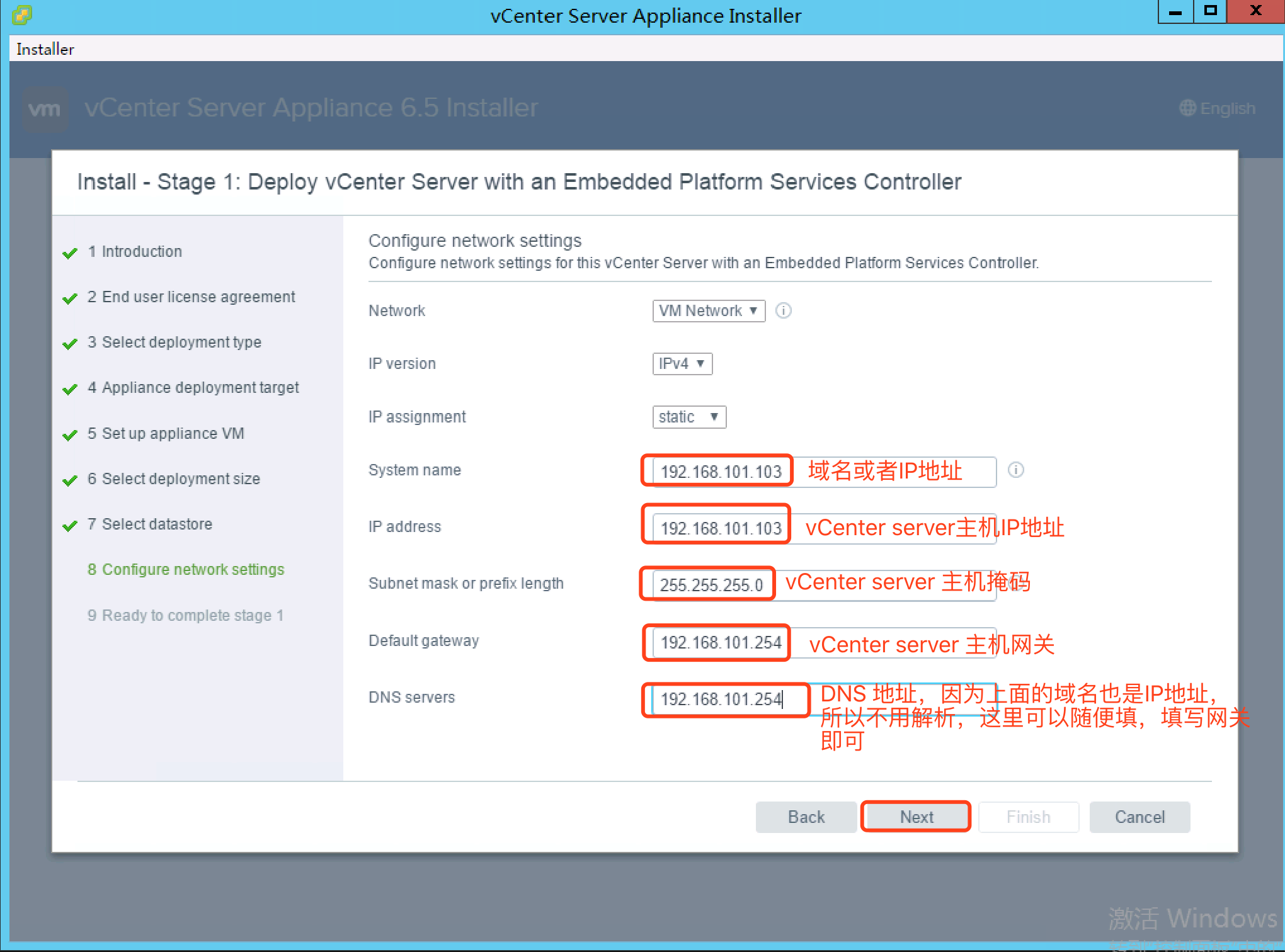
Task: Click the globe language icon beside English
Action: 1187,108
